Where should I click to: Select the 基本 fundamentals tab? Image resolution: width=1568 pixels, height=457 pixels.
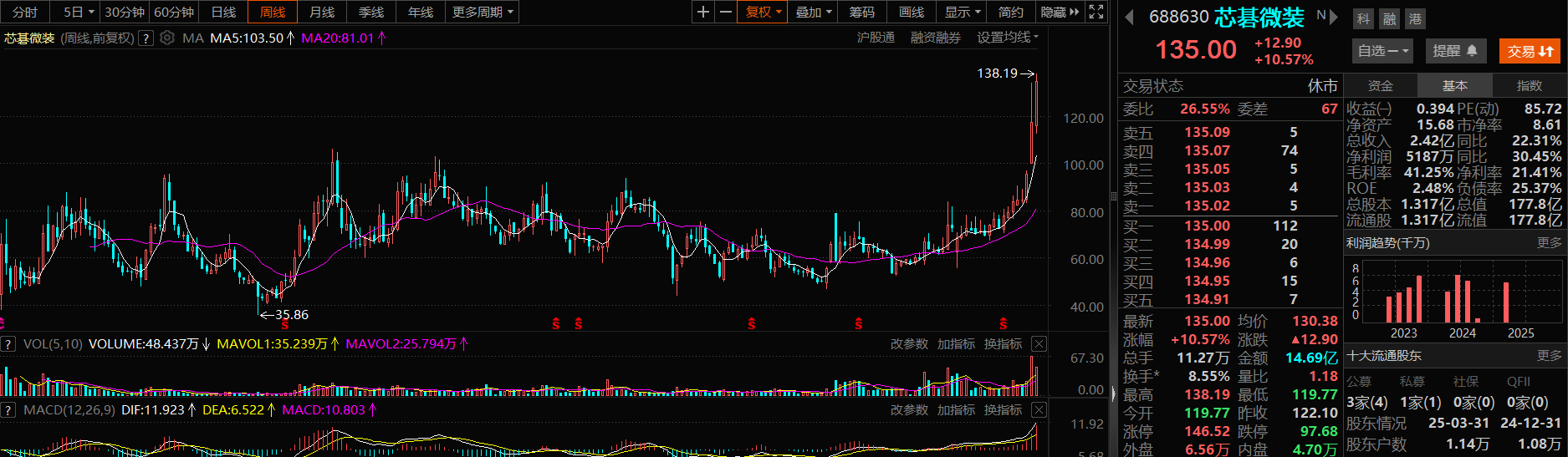[1454, 85]
